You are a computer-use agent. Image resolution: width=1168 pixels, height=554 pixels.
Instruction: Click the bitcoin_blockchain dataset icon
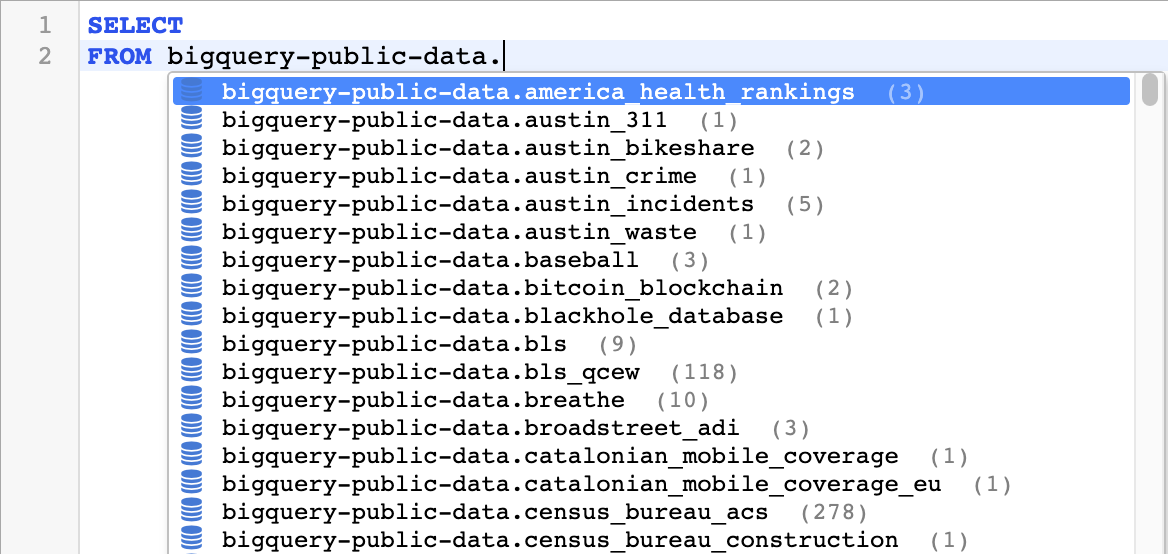tap(191, 288)
